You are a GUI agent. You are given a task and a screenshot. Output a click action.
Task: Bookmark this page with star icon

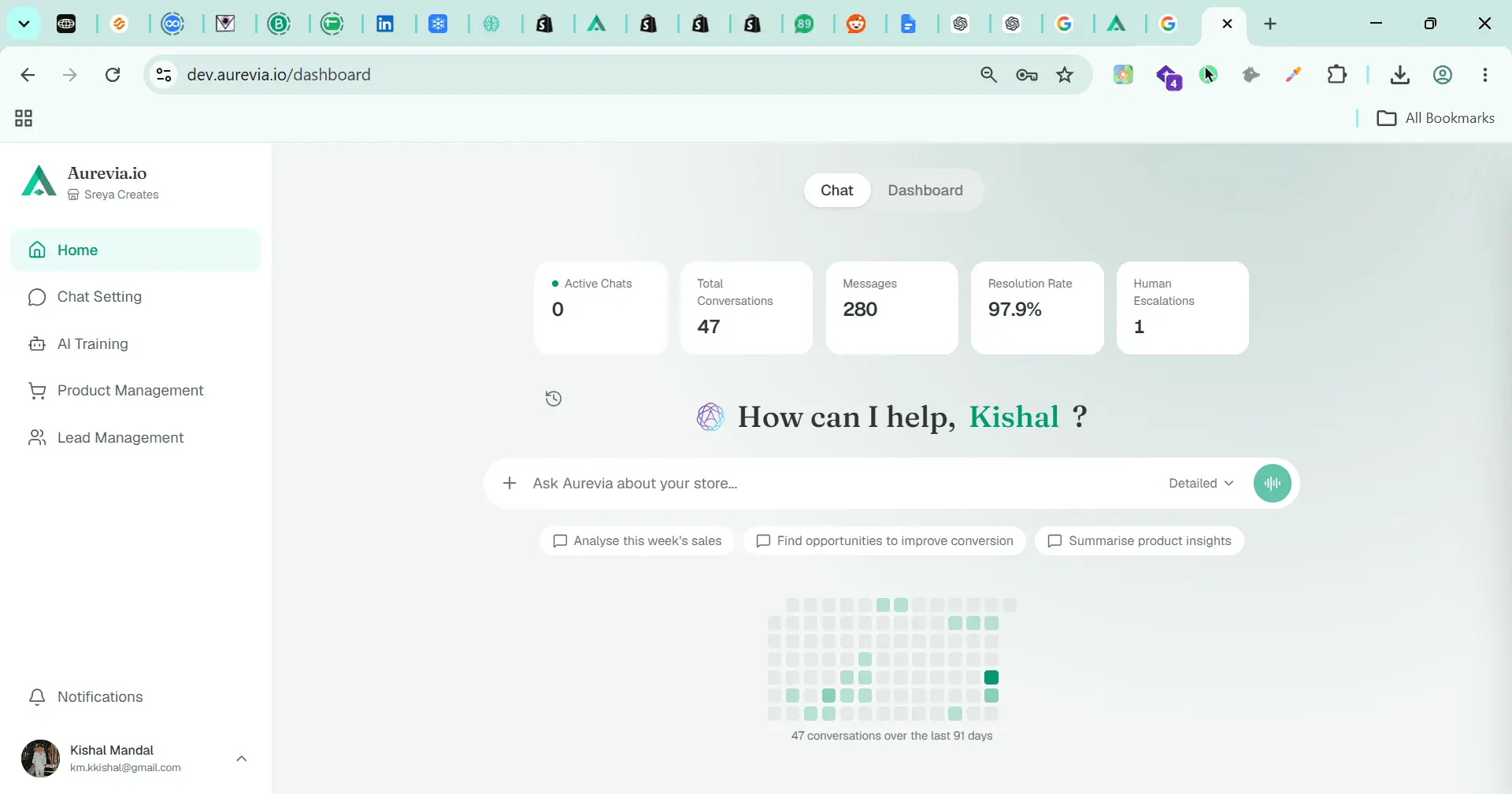pyautogui.click(x=1065, y=75)
